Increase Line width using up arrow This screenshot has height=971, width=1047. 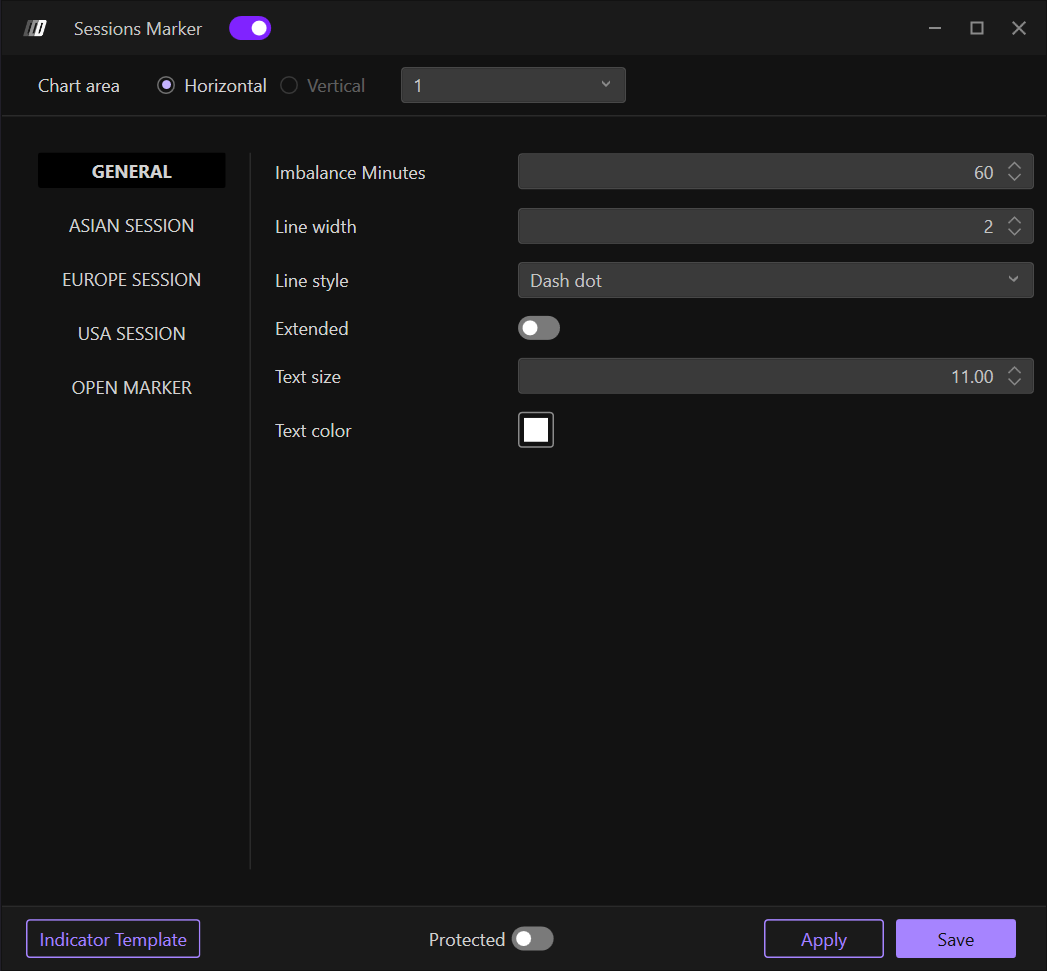pyautogui.click(x=1014, y=220)
